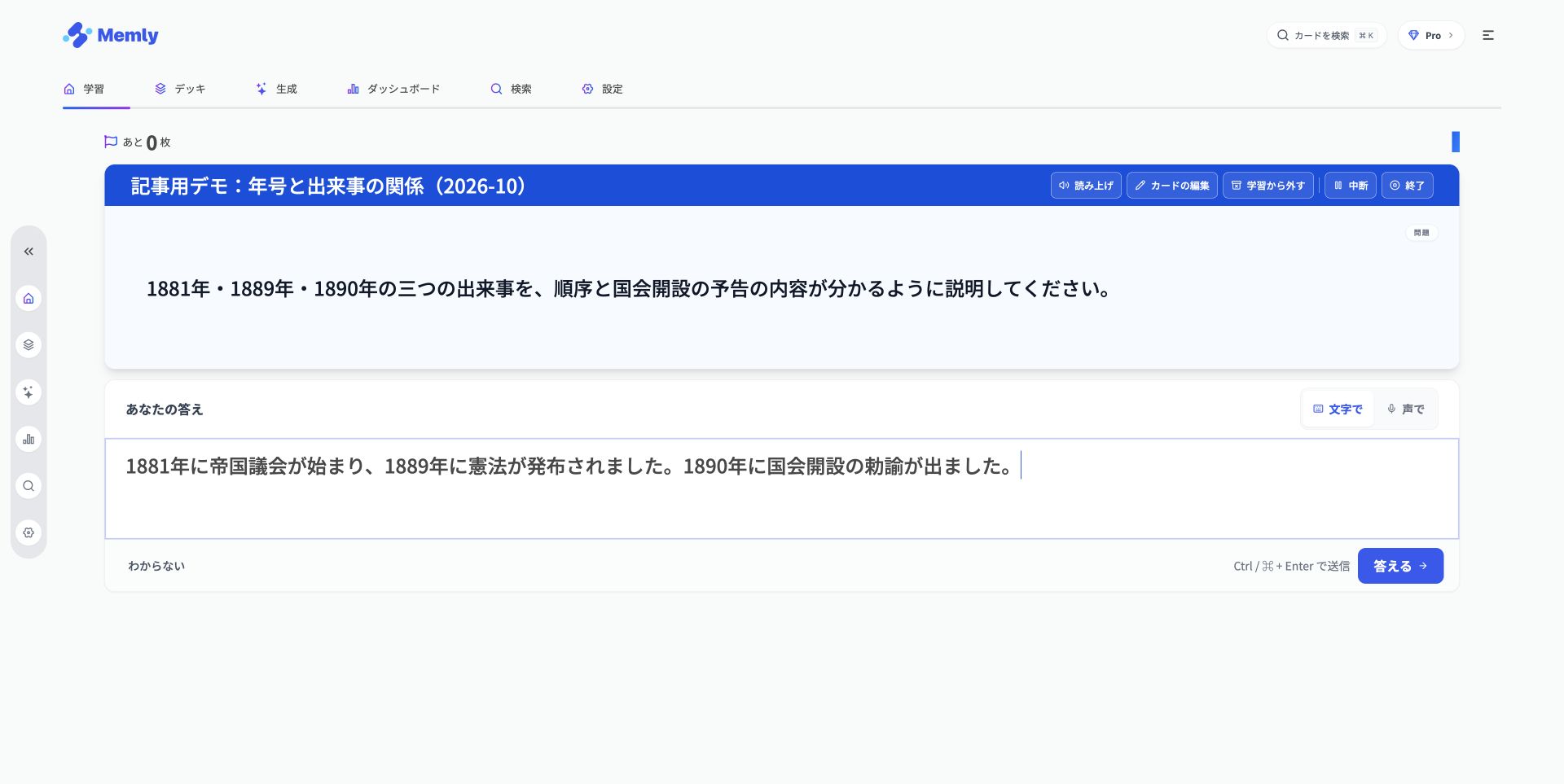
Task: Click the Memly logo
Action: click(x=110, y=35)
